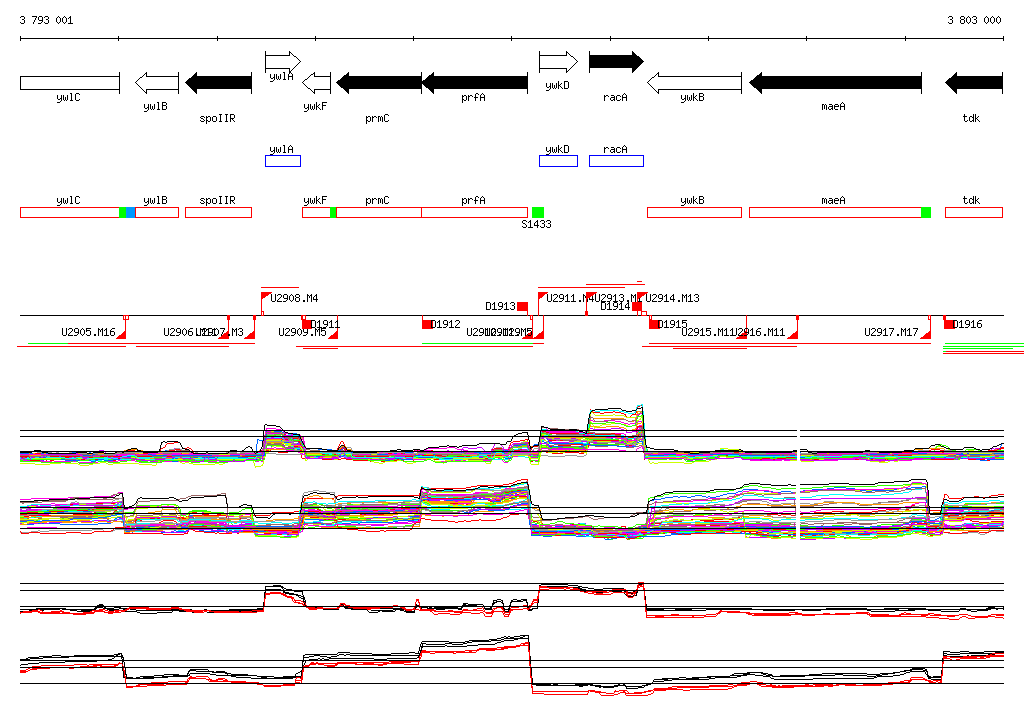1024x714 pixels.
Task: Select the red-outlined prmC box
Action: pos(379,212)
